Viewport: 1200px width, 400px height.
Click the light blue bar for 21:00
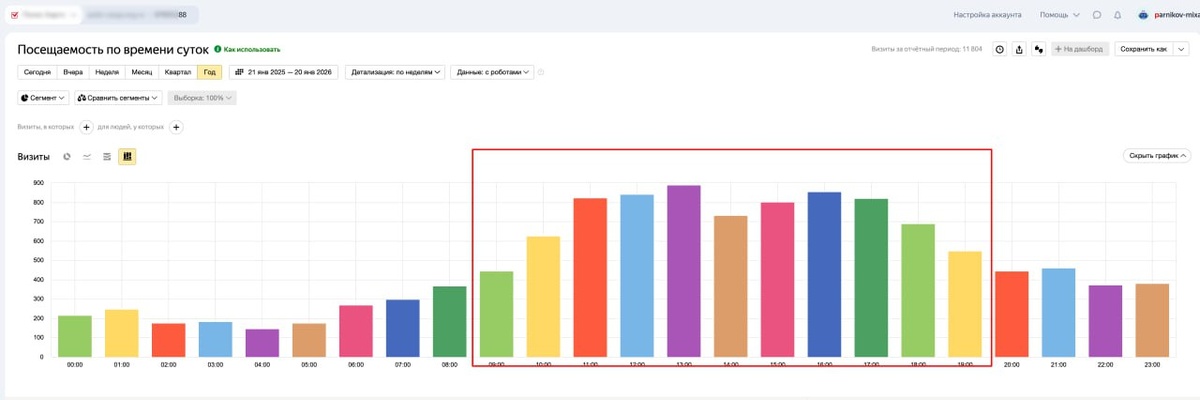pos(1059,313)
